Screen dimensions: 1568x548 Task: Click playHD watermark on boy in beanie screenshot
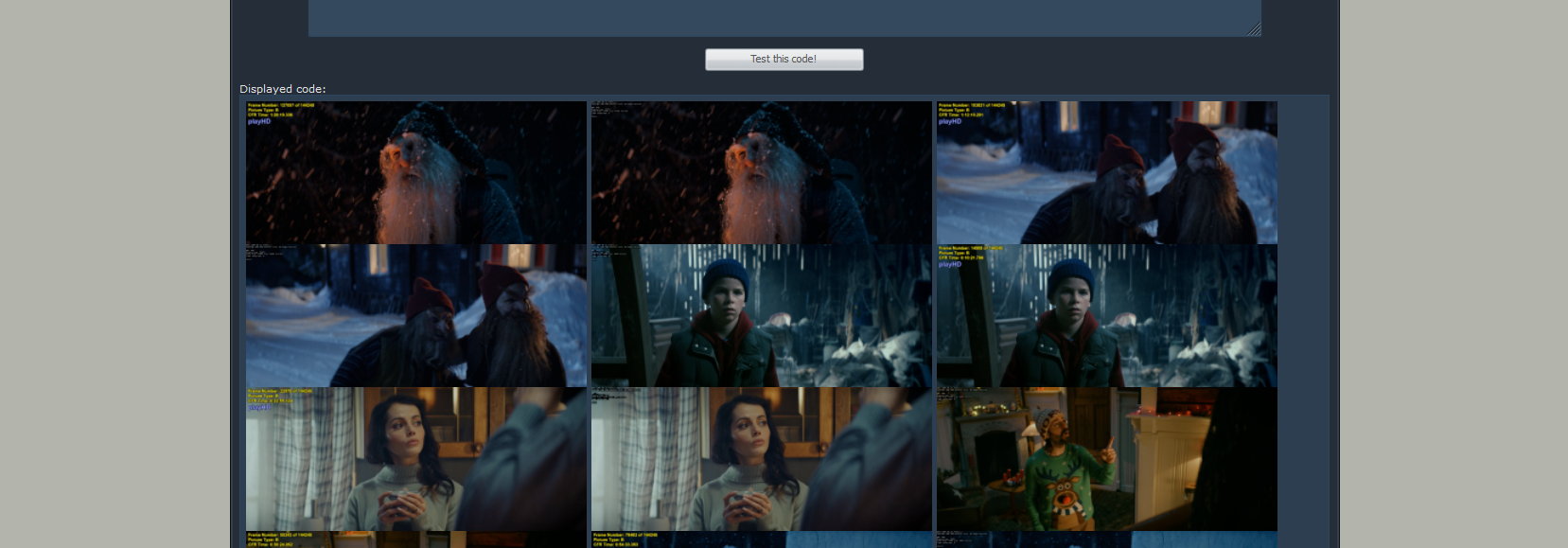point(950,265)
